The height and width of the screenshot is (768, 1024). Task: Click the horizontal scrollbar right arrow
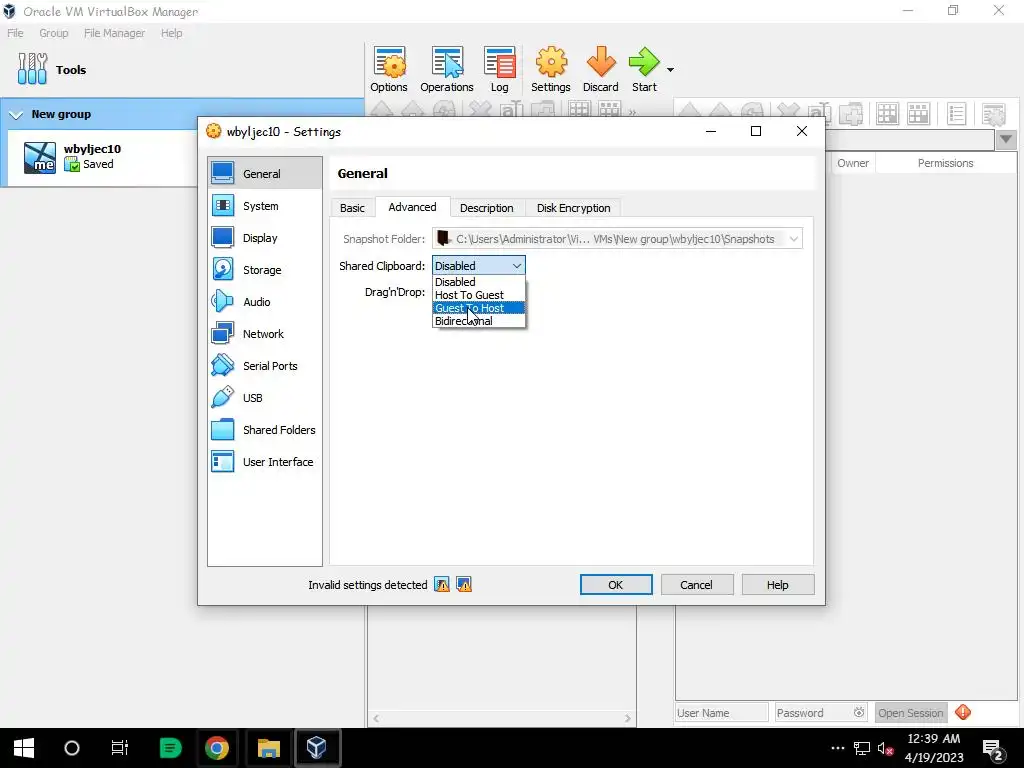(x=628, y=718)
